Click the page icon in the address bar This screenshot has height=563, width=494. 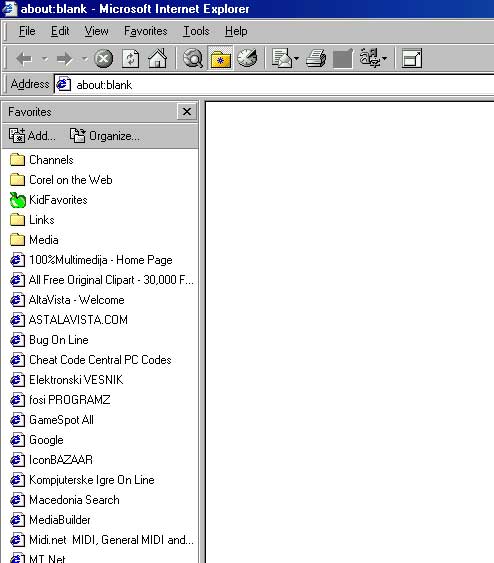(64, 84)
